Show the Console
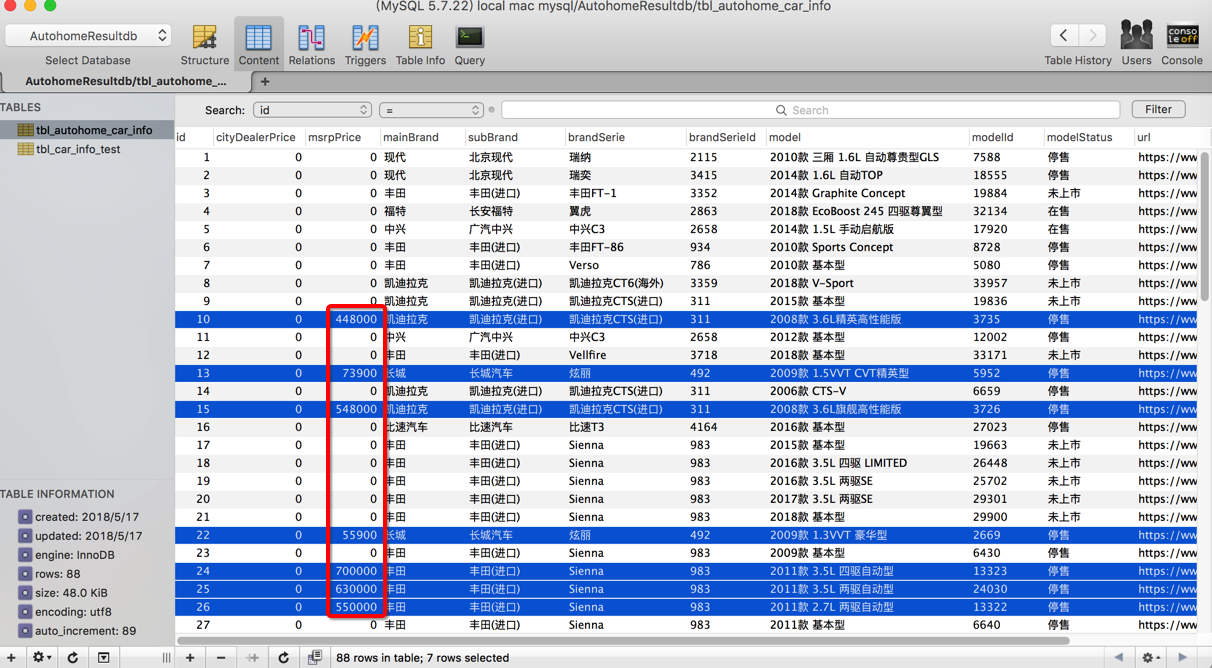 (x=1182, y=45)
